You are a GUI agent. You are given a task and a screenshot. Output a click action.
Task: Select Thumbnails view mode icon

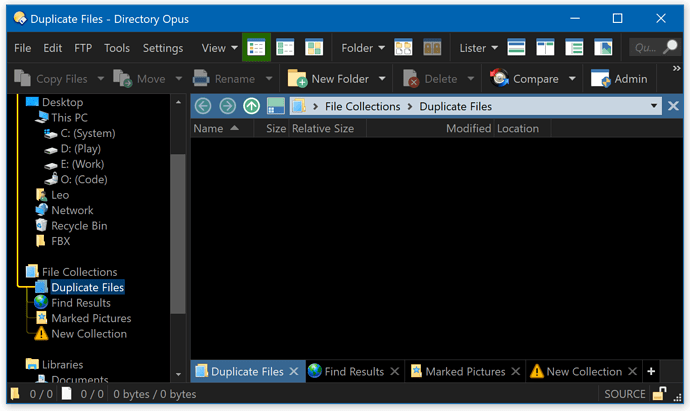pyautogui.click(x=314, y=48)
